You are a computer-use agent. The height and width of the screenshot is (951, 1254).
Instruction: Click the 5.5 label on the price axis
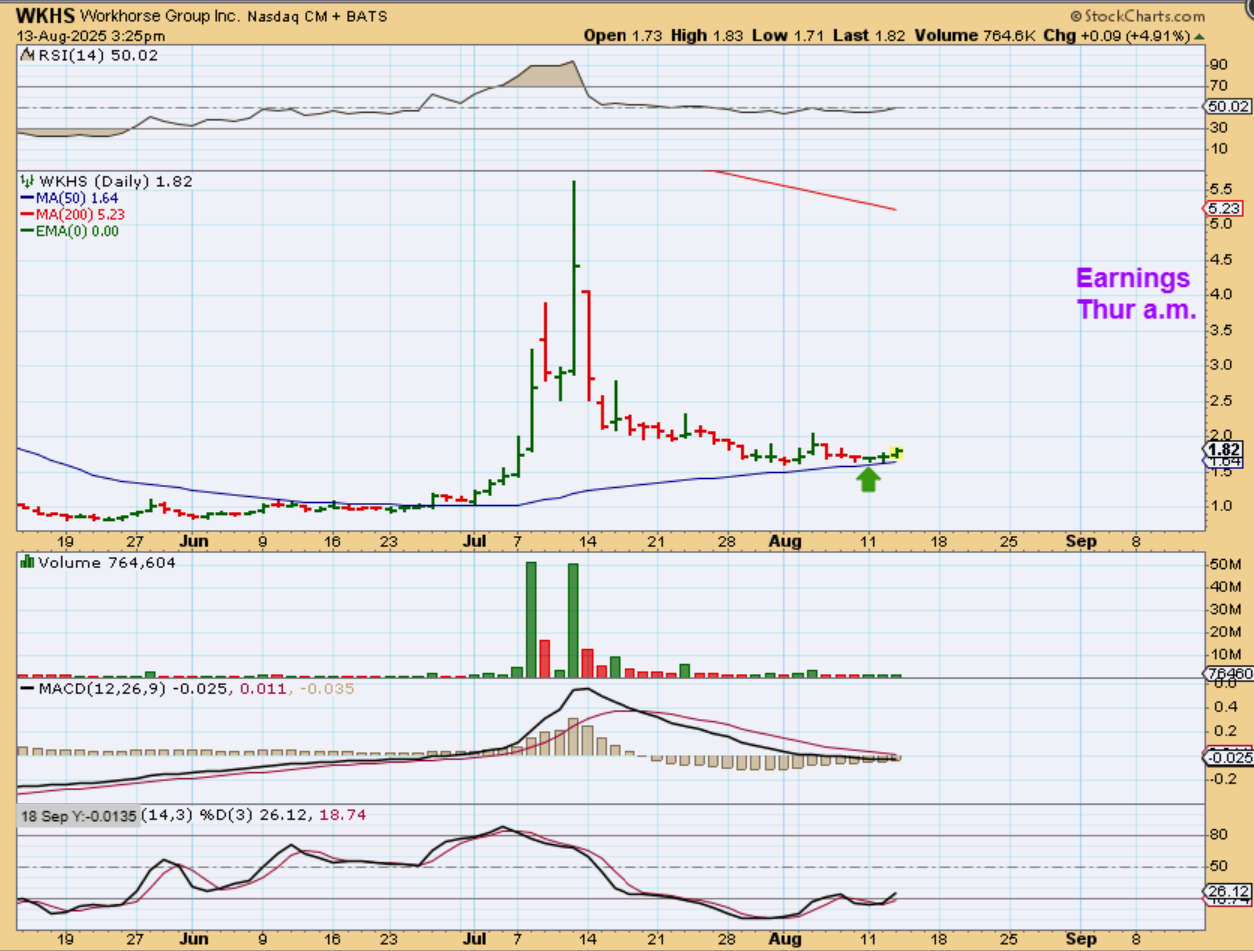click(x=1220, y=189)
